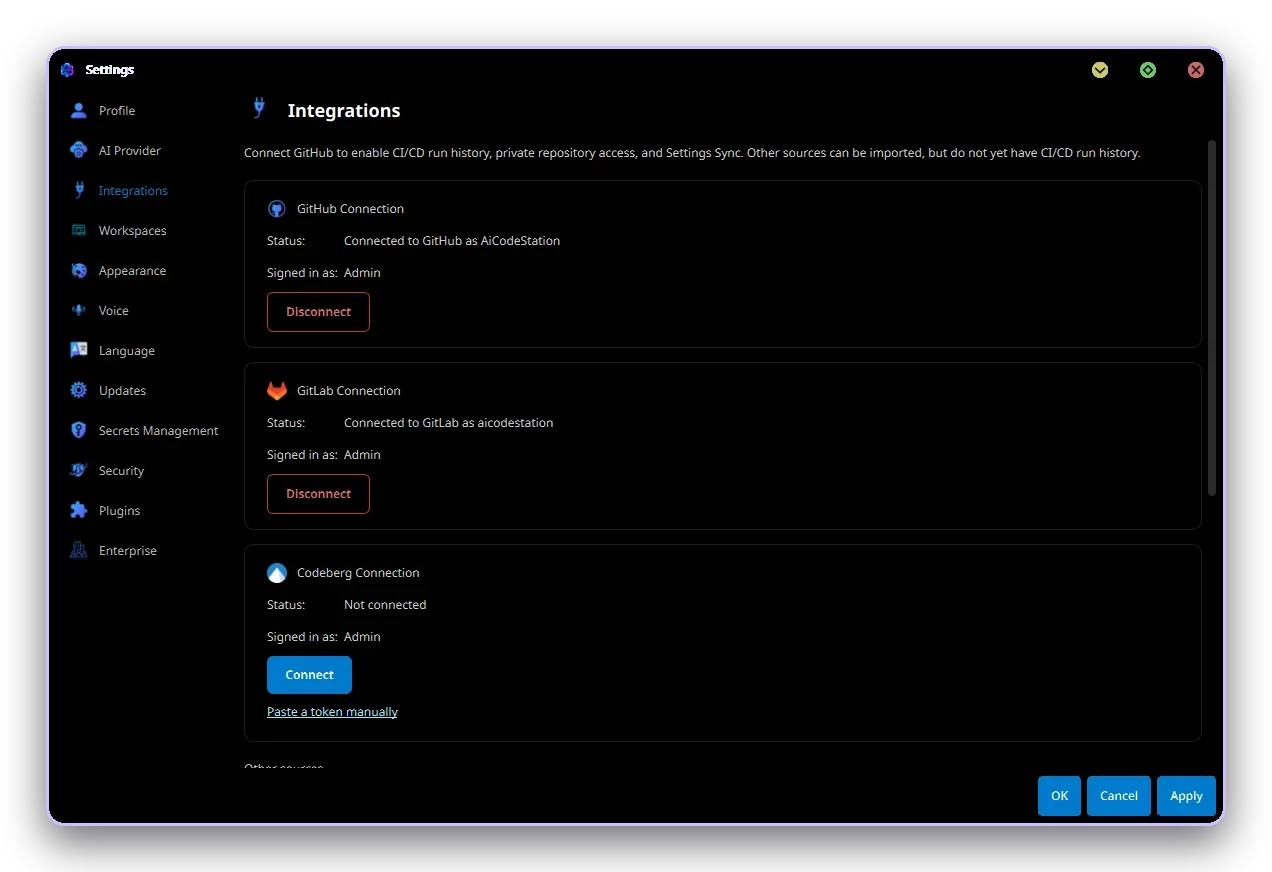Viewport: 1272px width, 872px height.
Task: Click the plug icon beside Integrations heading
Action: 259,108
